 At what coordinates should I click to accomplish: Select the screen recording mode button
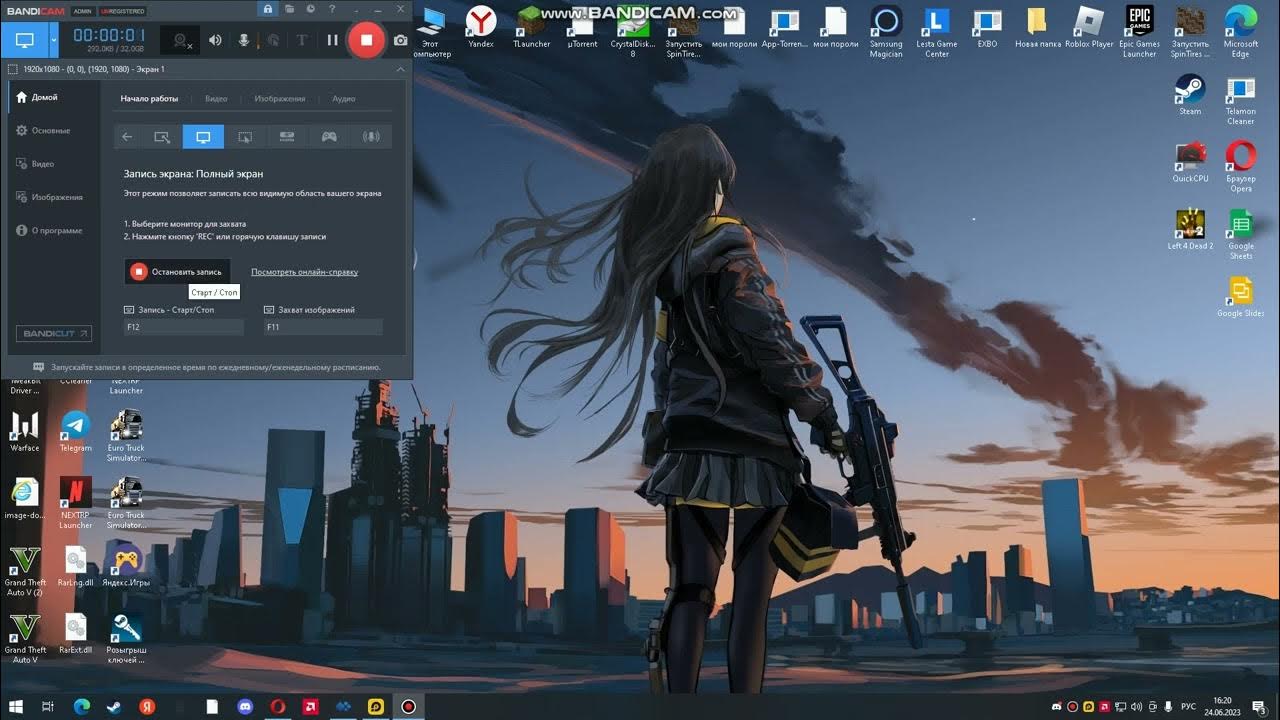point(24,40)
